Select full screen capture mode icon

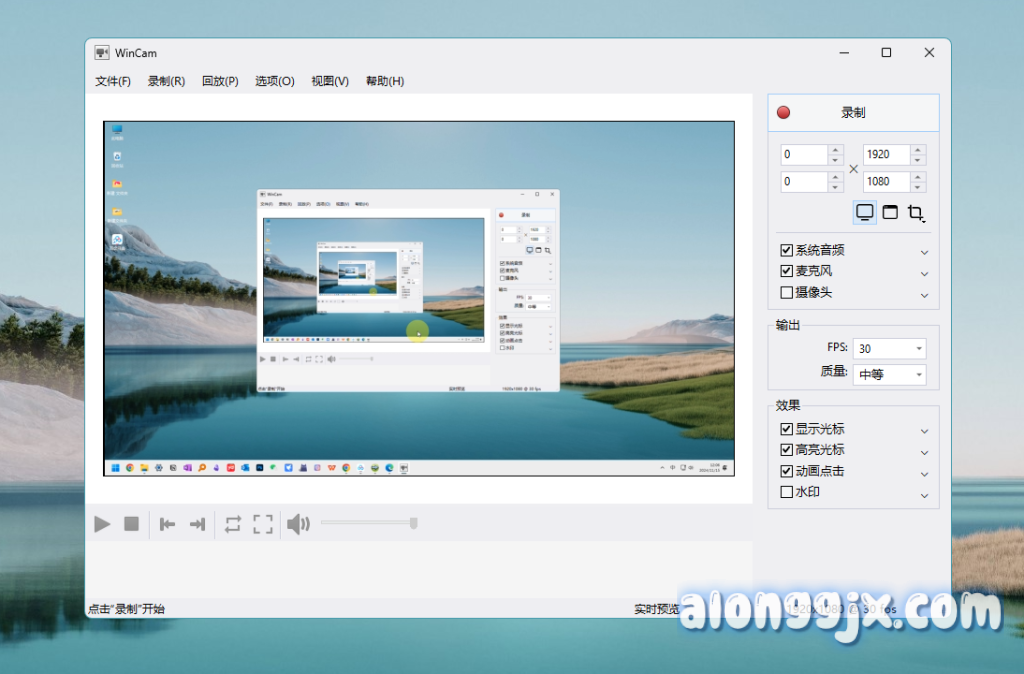point(864,213)
